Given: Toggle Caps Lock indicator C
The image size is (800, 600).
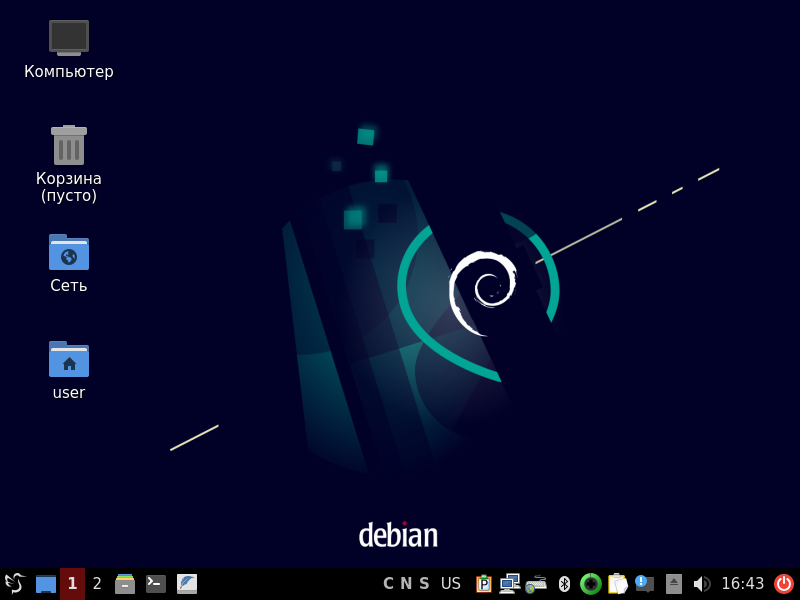Looking at the screenshot, I should point(388,583).
